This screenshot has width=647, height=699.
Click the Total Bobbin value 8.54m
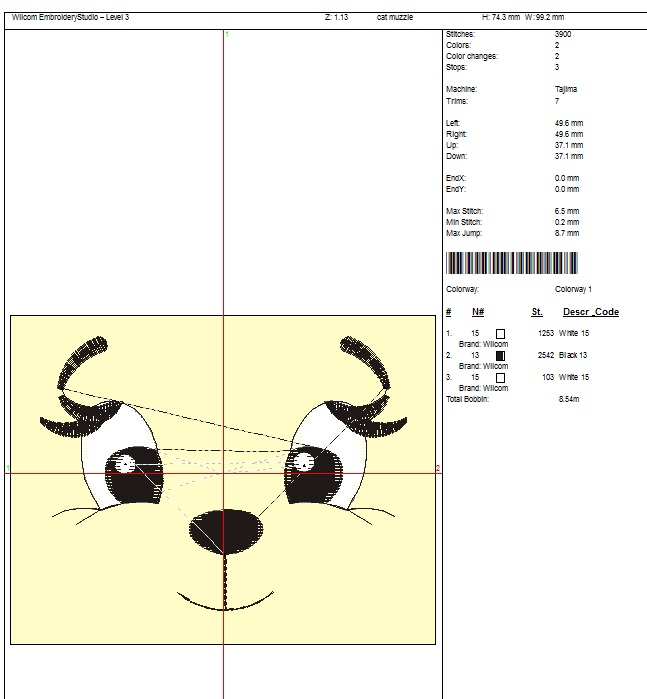tap(568, 399)
